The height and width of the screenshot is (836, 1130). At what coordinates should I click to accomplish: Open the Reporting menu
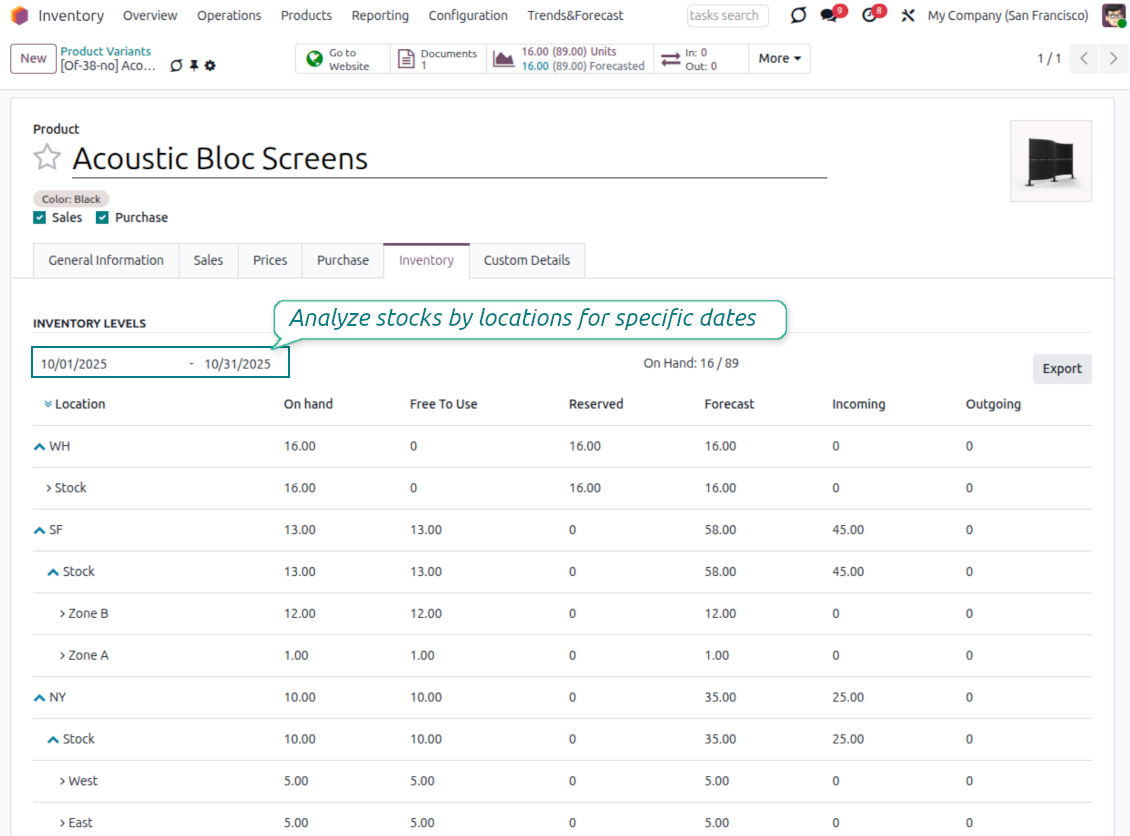(380, 16)
